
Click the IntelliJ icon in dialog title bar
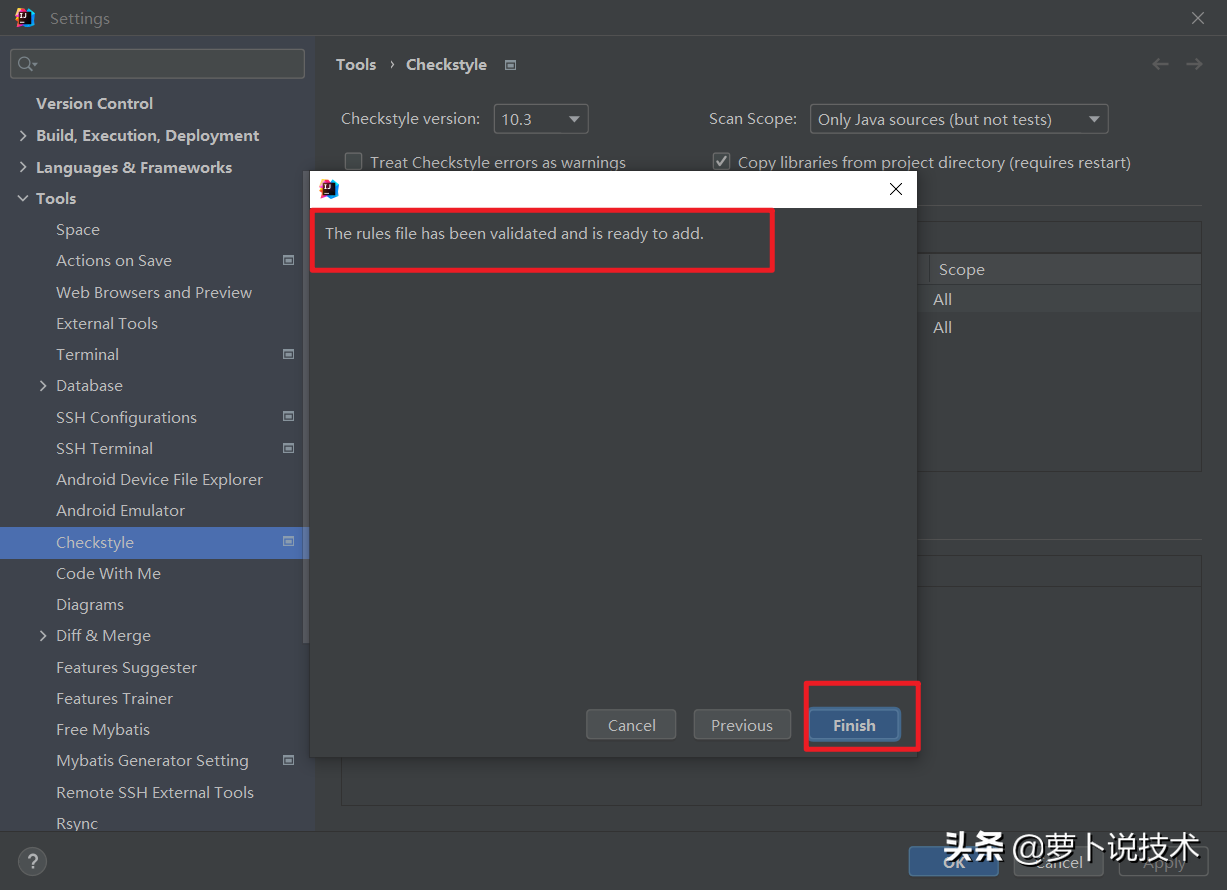[329, 189]
